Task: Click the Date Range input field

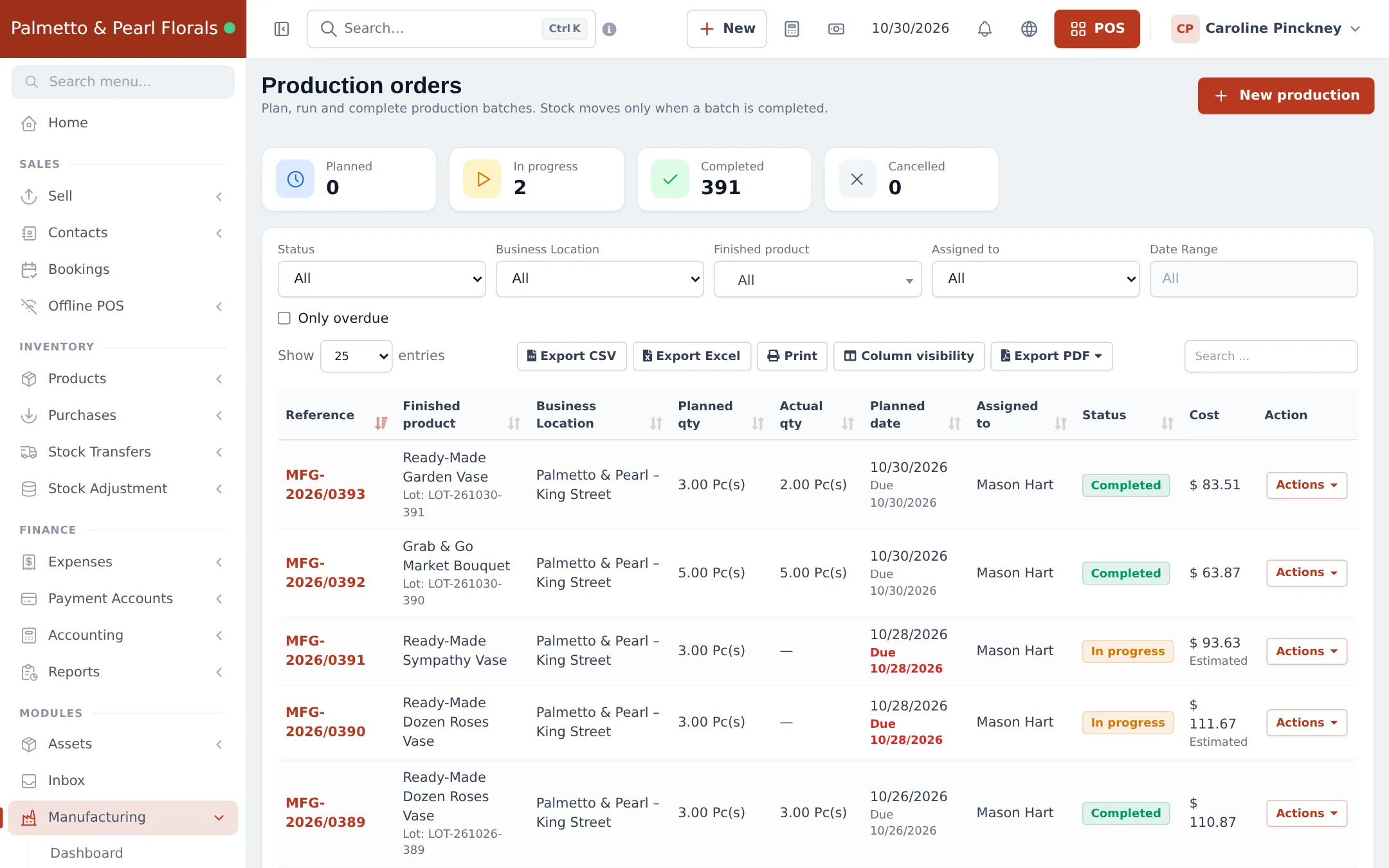Action: tap(1253, 278)
